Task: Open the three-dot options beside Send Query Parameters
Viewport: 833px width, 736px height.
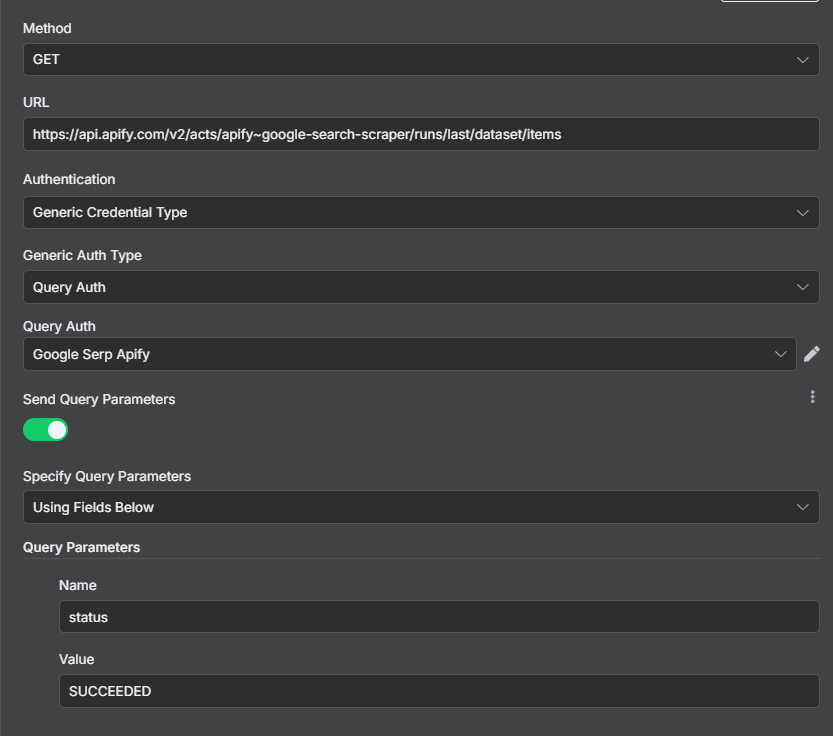Action: [x=812, y=397]
